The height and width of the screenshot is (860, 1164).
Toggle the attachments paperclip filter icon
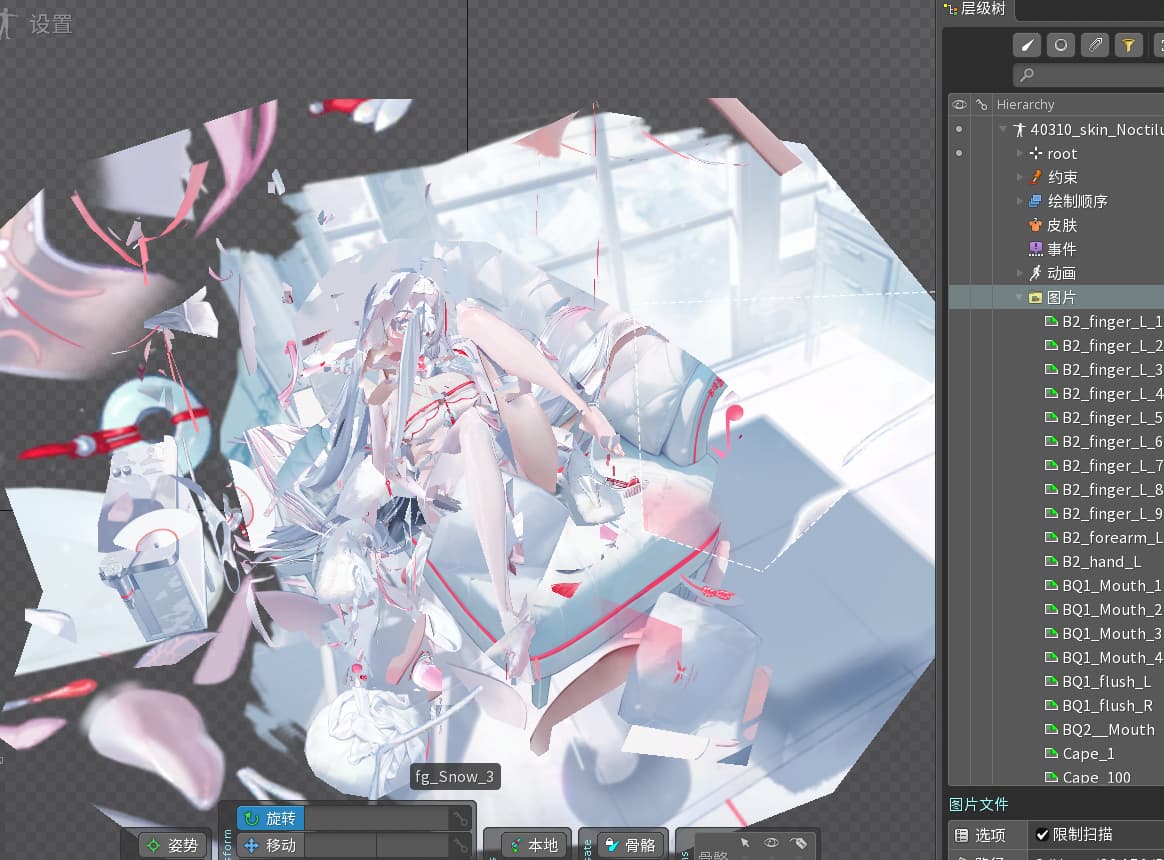click(1095, 45)
